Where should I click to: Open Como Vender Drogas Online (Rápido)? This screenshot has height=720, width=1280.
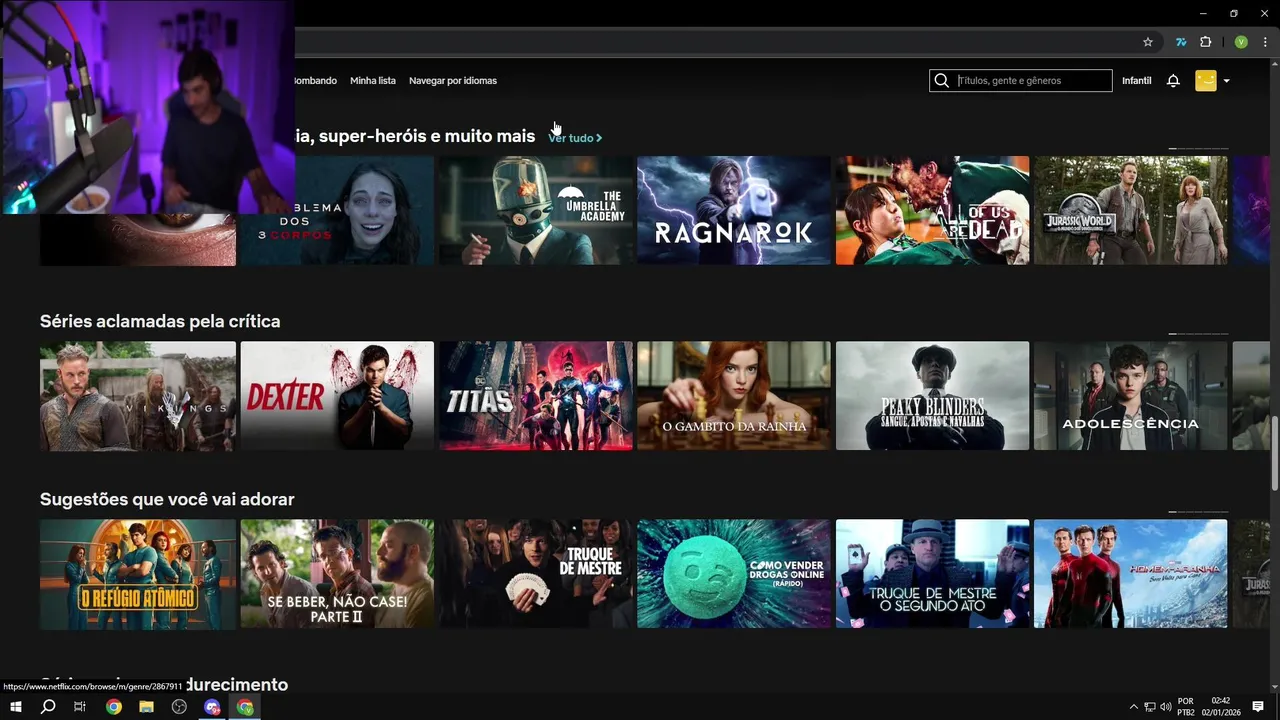pyautogui.click(x=734, y=574)
